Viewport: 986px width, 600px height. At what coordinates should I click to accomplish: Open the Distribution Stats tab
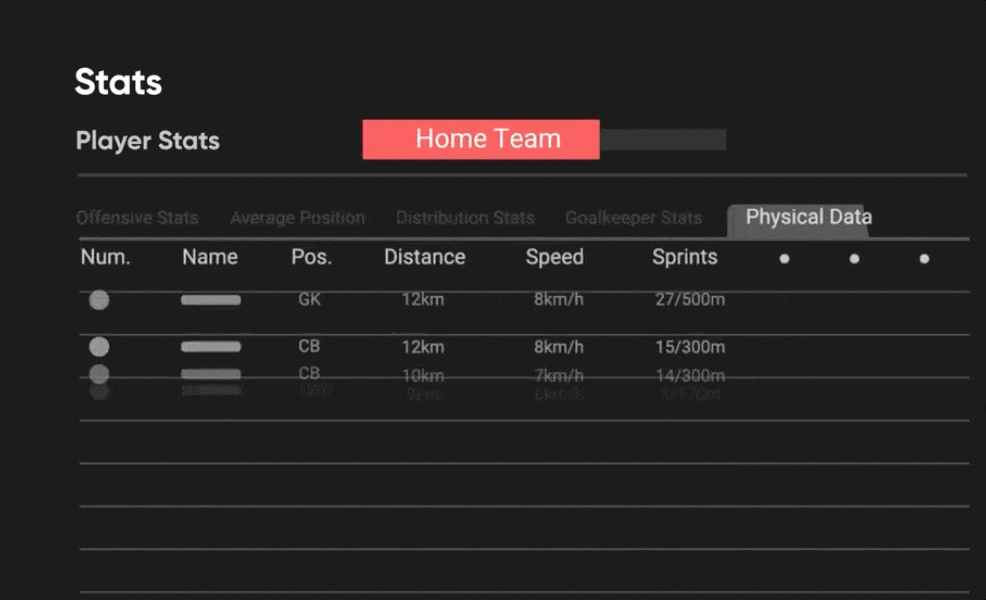pyautogui.click(x=465, y=218)
